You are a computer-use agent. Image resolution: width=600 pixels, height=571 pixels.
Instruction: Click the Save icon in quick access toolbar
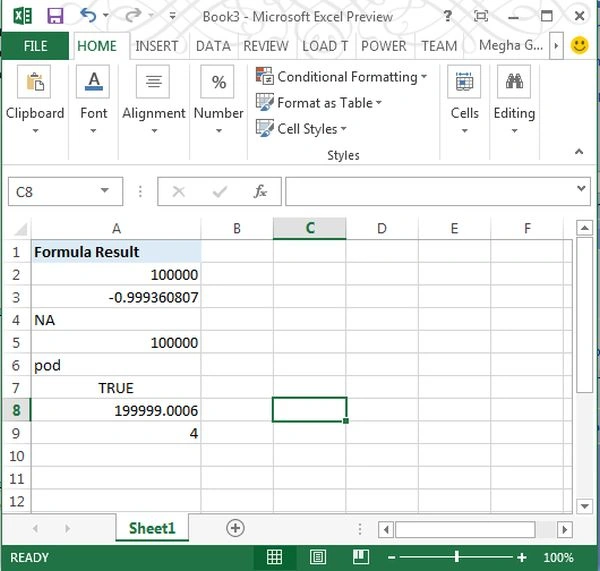pyautogui.click(x=55, y=16)
